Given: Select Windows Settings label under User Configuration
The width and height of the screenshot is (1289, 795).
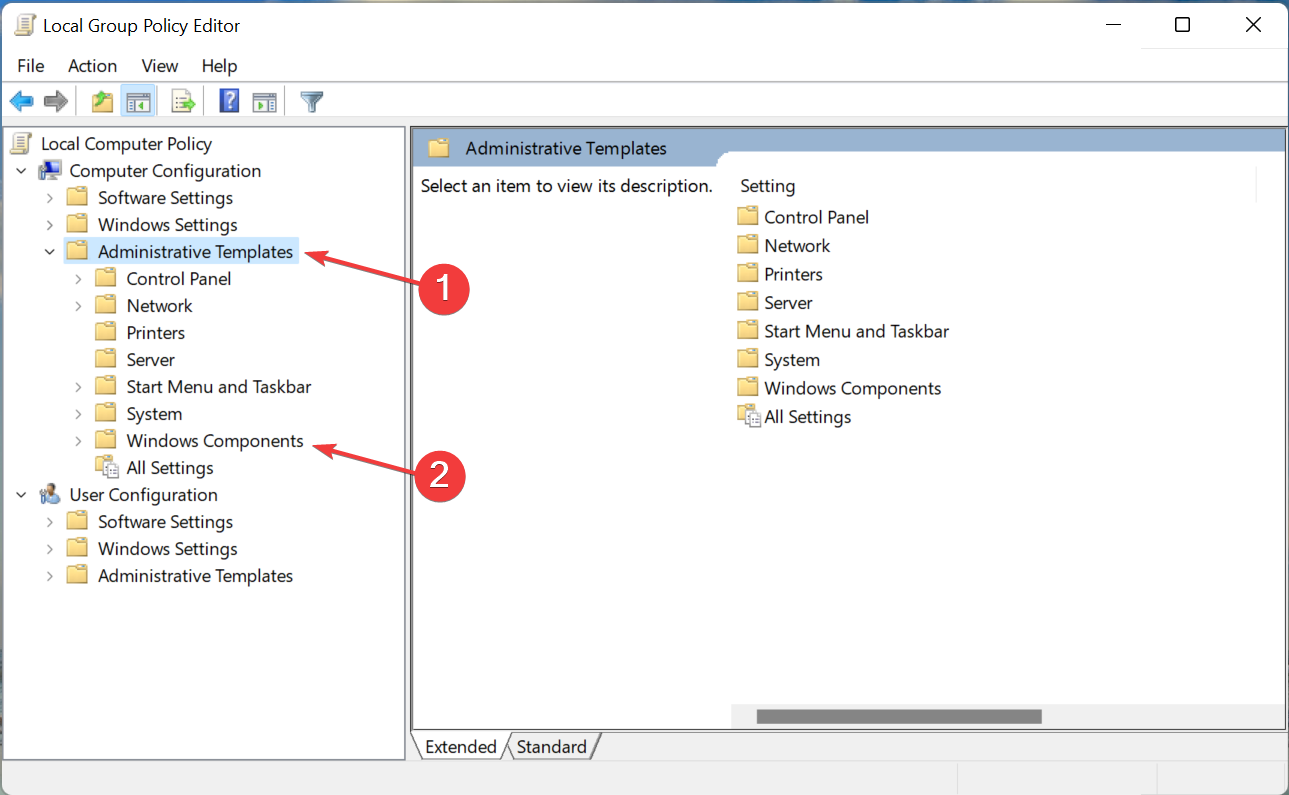Looking at the screenshot, I should (x=167, y=549).
